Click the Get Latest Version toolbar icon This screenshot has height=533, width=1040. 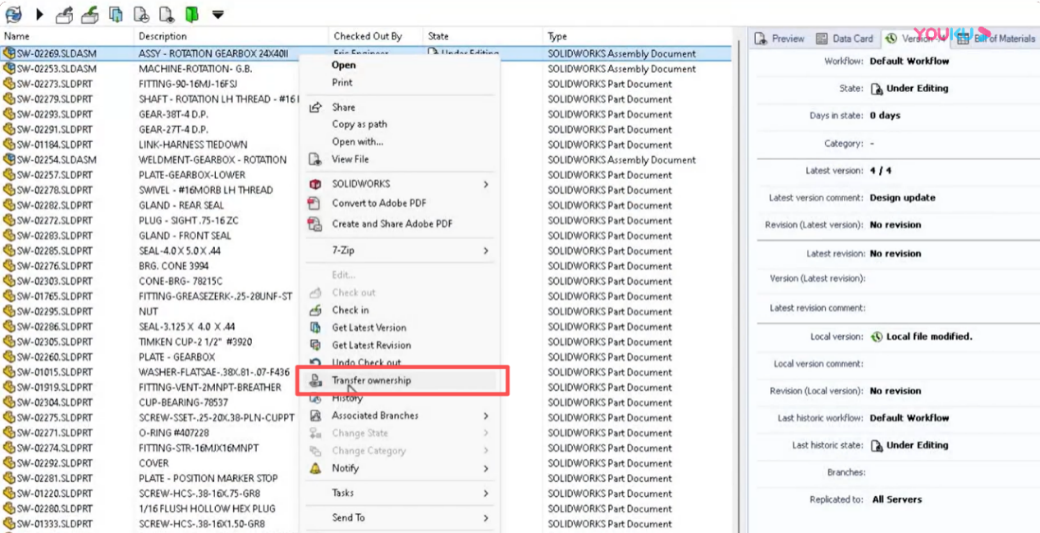click(115, 13)
